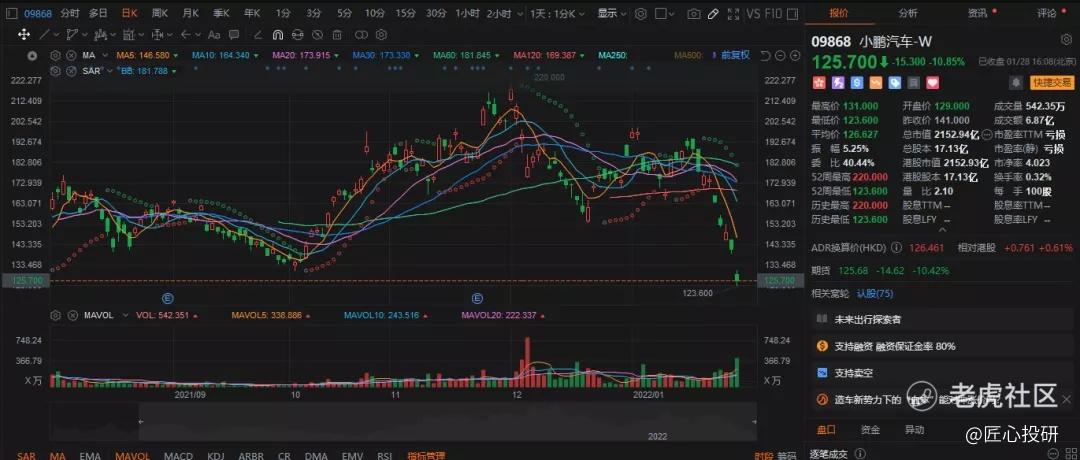Click the first E earnings marker on chart
Viewport: 1080px width, 460px height.
(x=165, y=297)
